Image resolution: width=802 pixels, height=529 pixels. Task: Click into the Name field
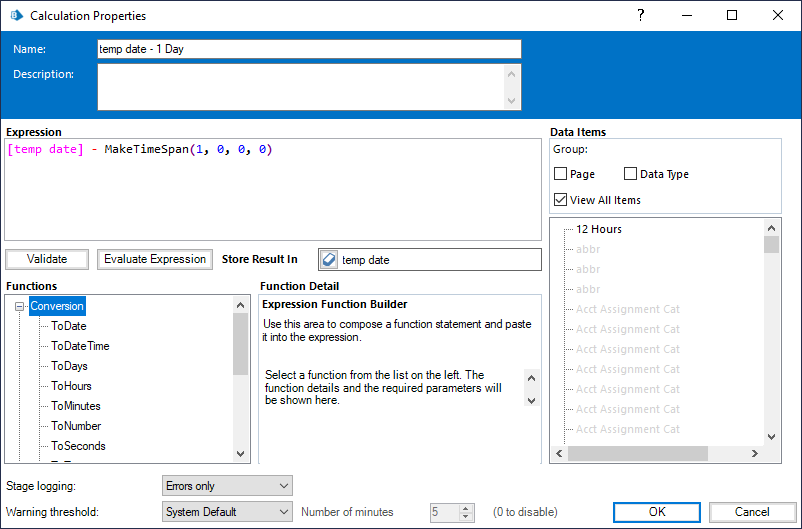pyautogui.click(x=309, y=49)
